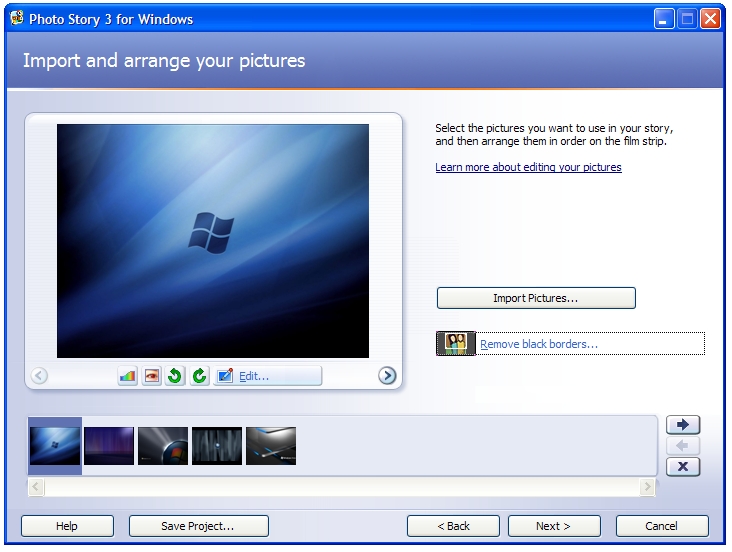Screen dimensions: 732x552
Task: Open the Edit picture dialog
Action: coord(267,376)
